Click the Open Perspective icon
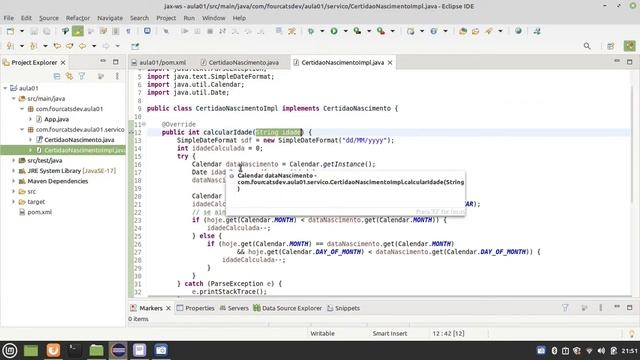The height and width of the screenshot is (360, 640). pyautogui.click(x=611, y=46)
